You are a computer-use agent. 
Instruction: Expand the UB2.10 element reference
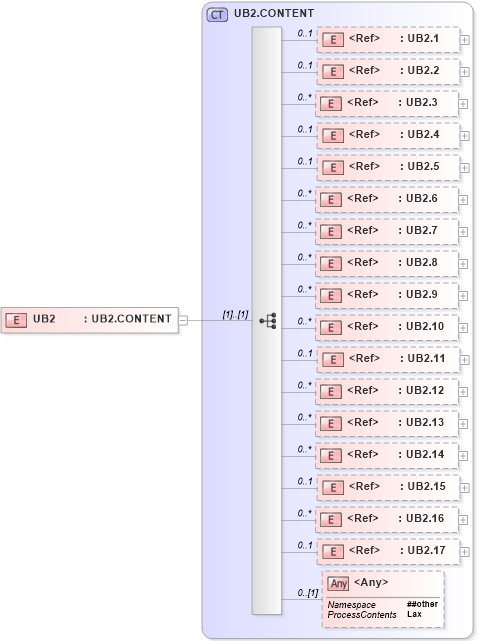pyautogui.click(x=463, y=328)
